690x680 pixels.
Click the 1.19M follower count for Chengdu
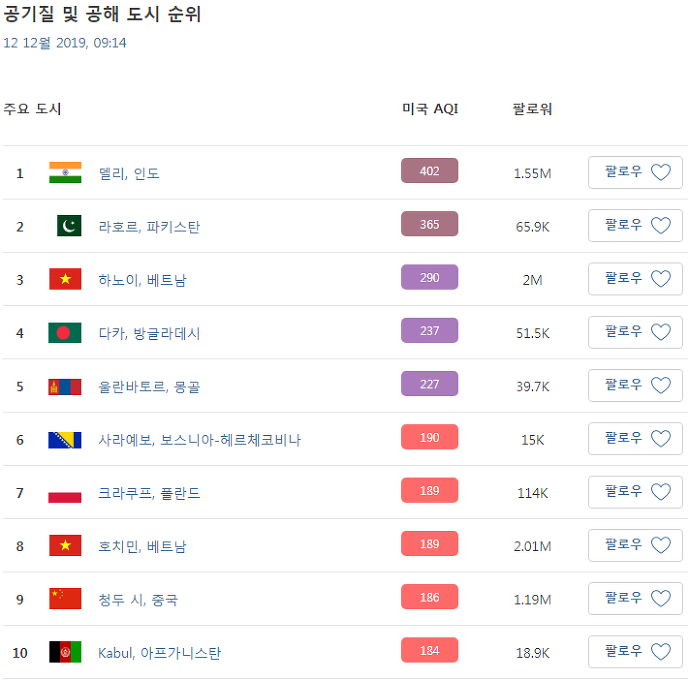coord(532,600)
